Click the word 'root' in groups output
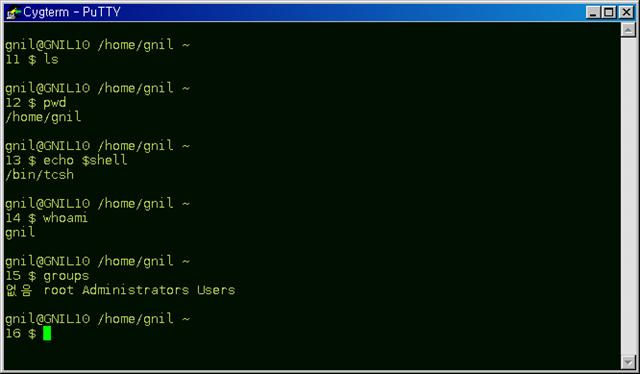 coord(59,290)
